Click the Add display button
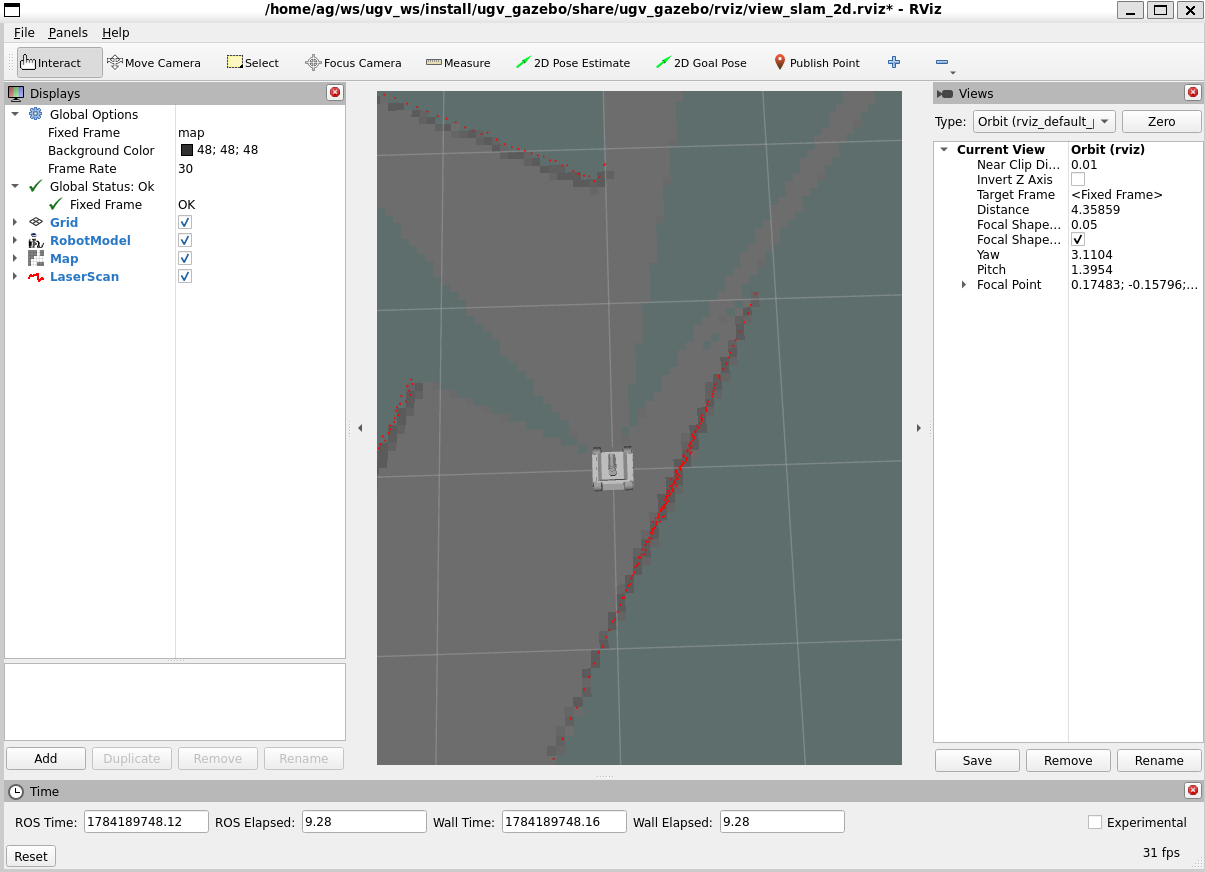Image resolution: width=1205 pixels, height=872 pixels. point(46,758)
